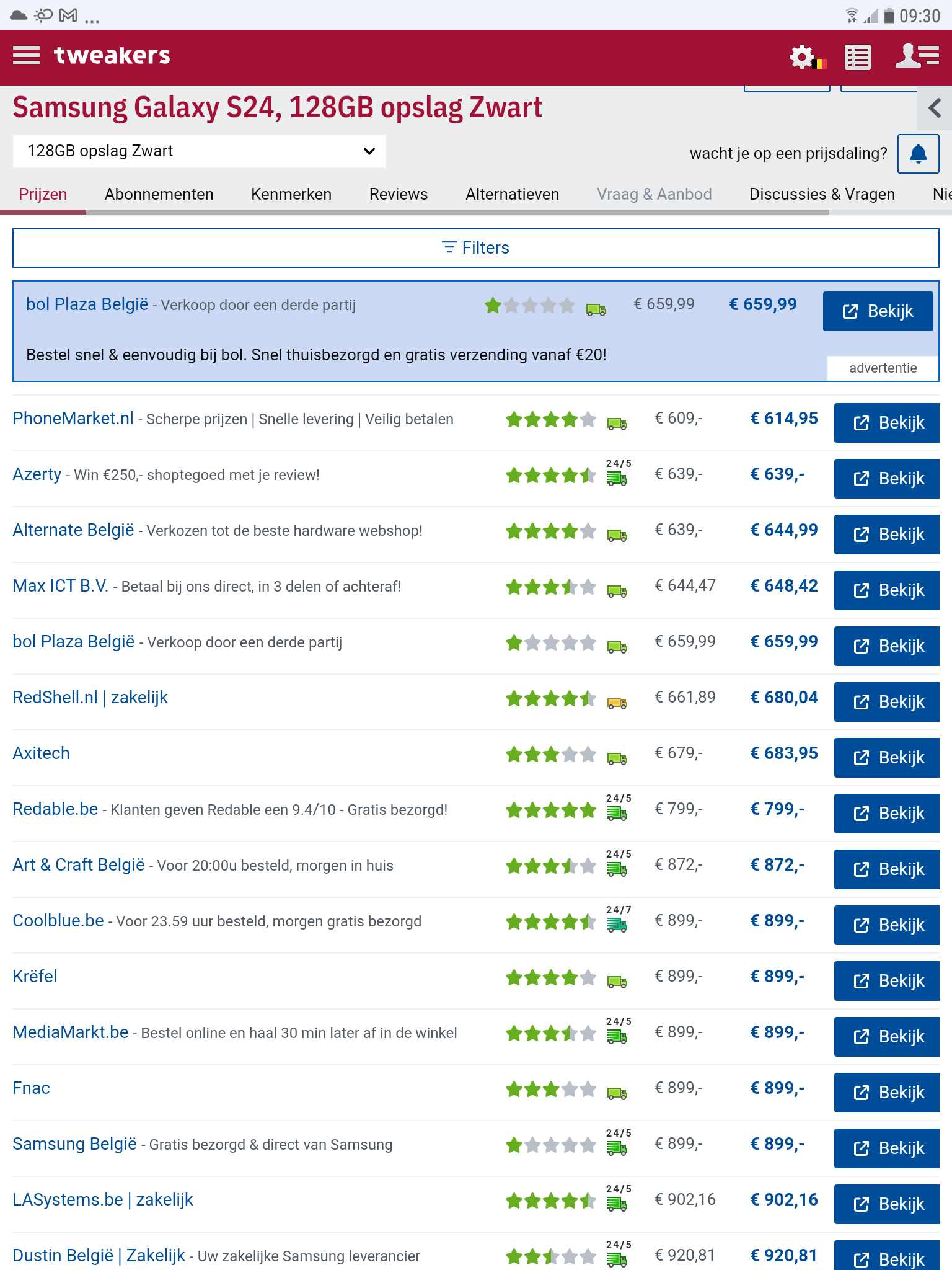Open the 128GB opslag Zwart variant dropdown
This screenshot has height=1270, width=952.
click(199, 151)
